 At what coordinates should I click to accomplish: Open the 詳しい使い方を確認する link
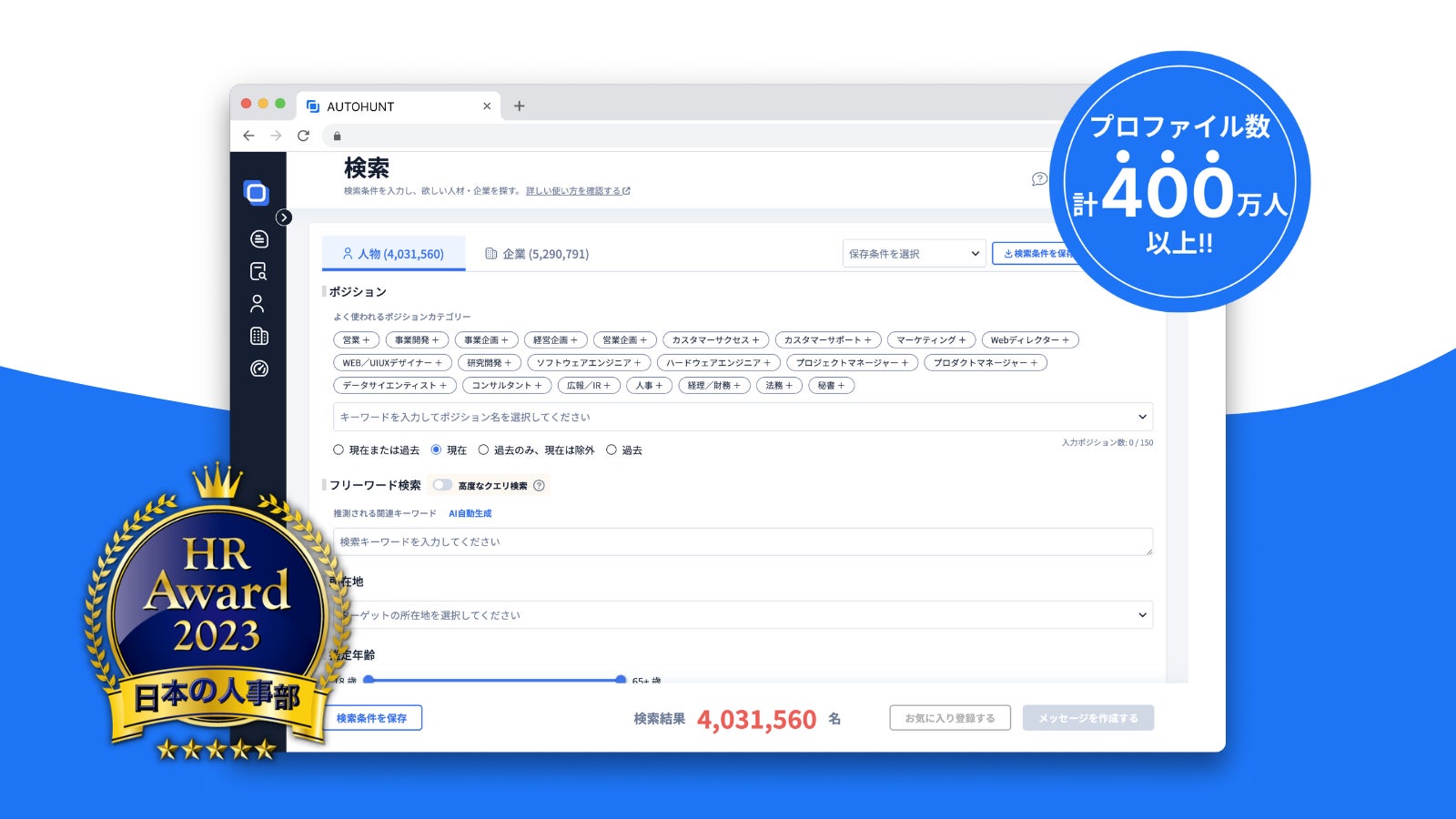578,191
